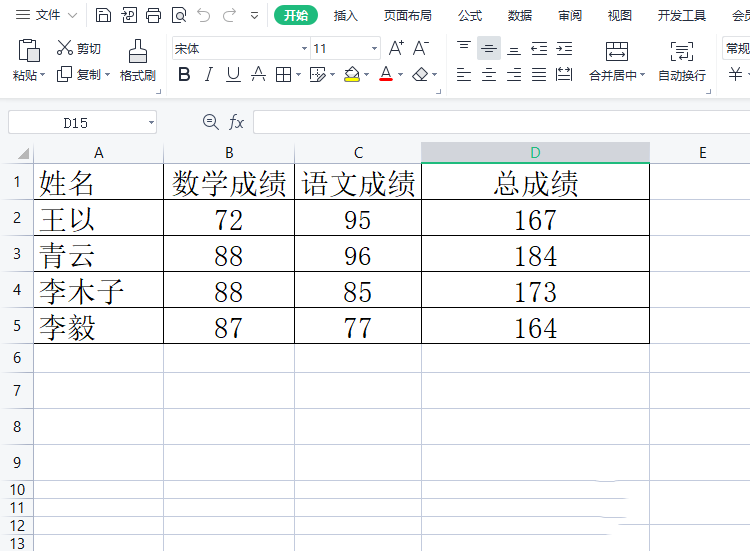Click the currency yen format icon
The width and height of the screenshot is (750, 551).
(x=735, y=74)
